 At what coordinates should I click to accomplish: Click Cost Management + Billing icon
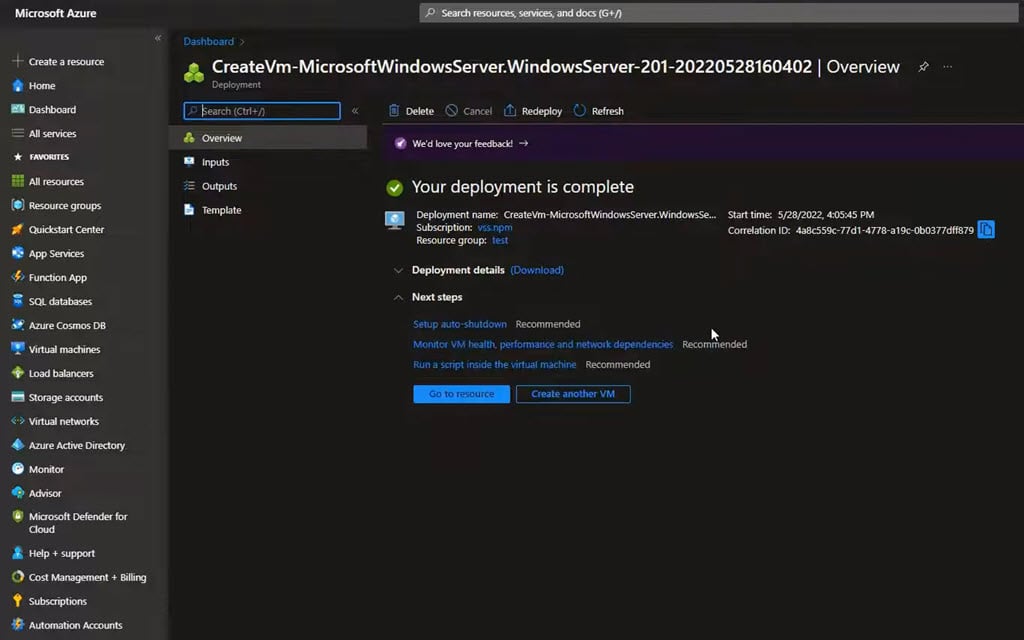click(18, 577)
